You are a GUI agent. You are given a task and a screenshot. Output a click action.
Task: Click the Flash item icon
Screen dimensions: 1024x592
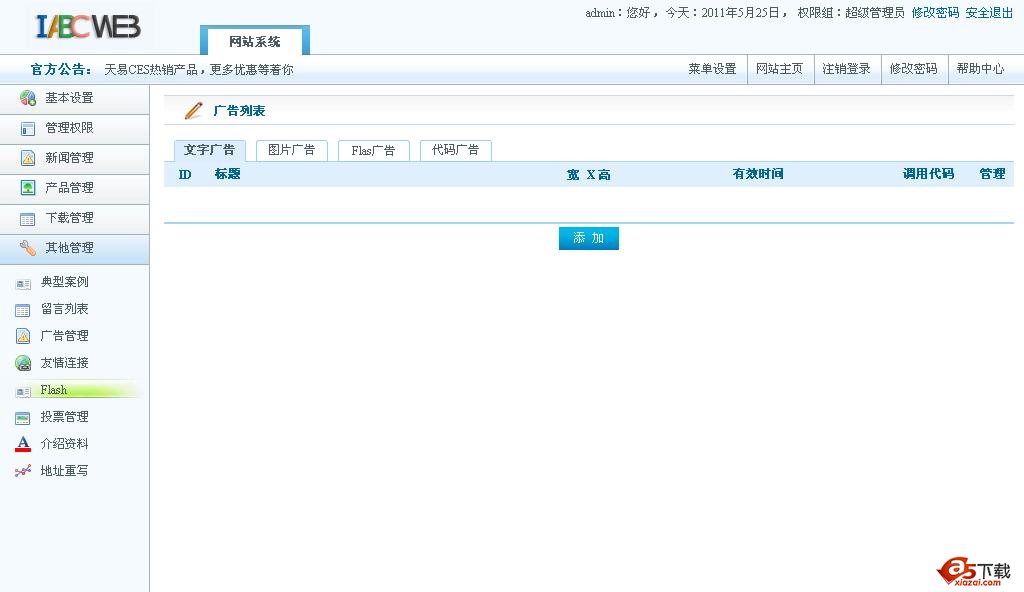[23, 391]
